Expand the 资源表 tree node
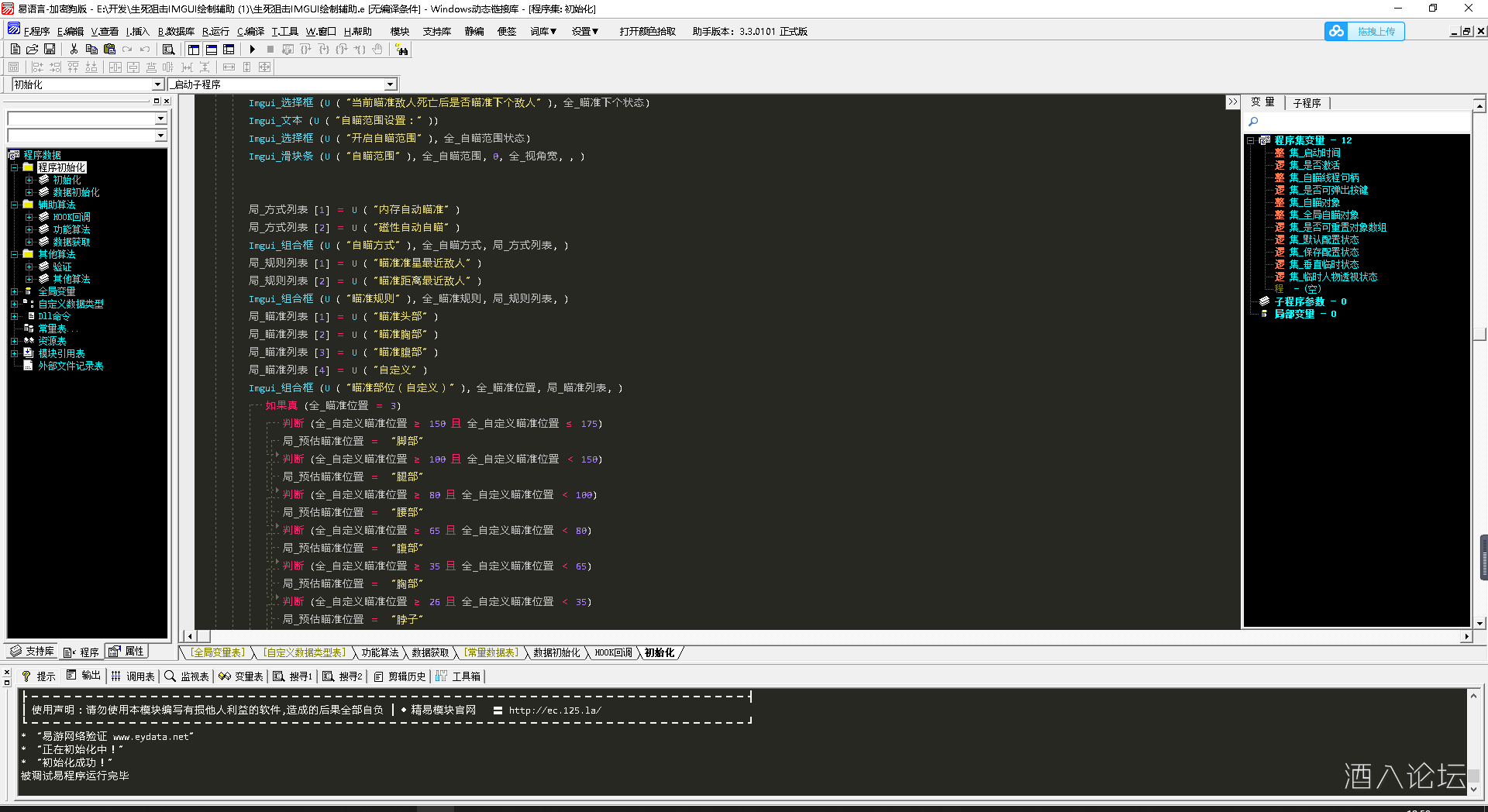Image resolution: width=1488 pixels, height=812 pixels. (14, 341)
